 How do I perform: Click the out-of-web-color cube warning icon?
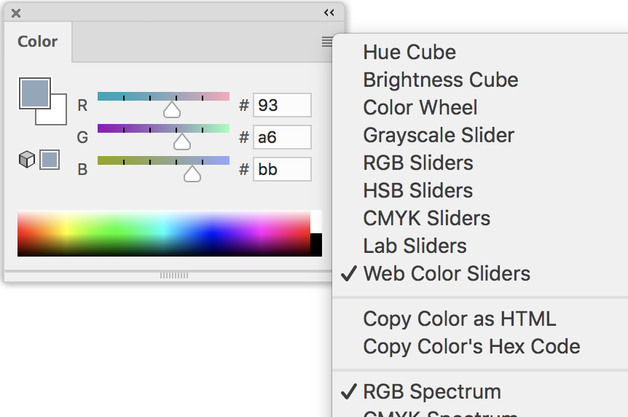click(27, 160)
